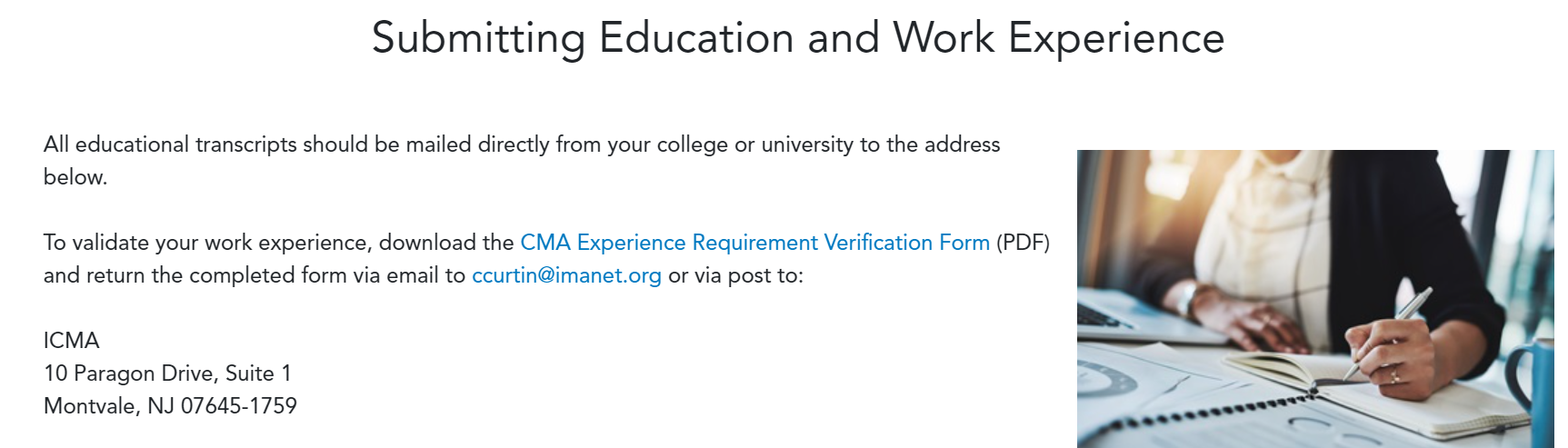Click the photo of a person writing
The height and width of the screenshot is (448, 1568).
coord(1315,299)
